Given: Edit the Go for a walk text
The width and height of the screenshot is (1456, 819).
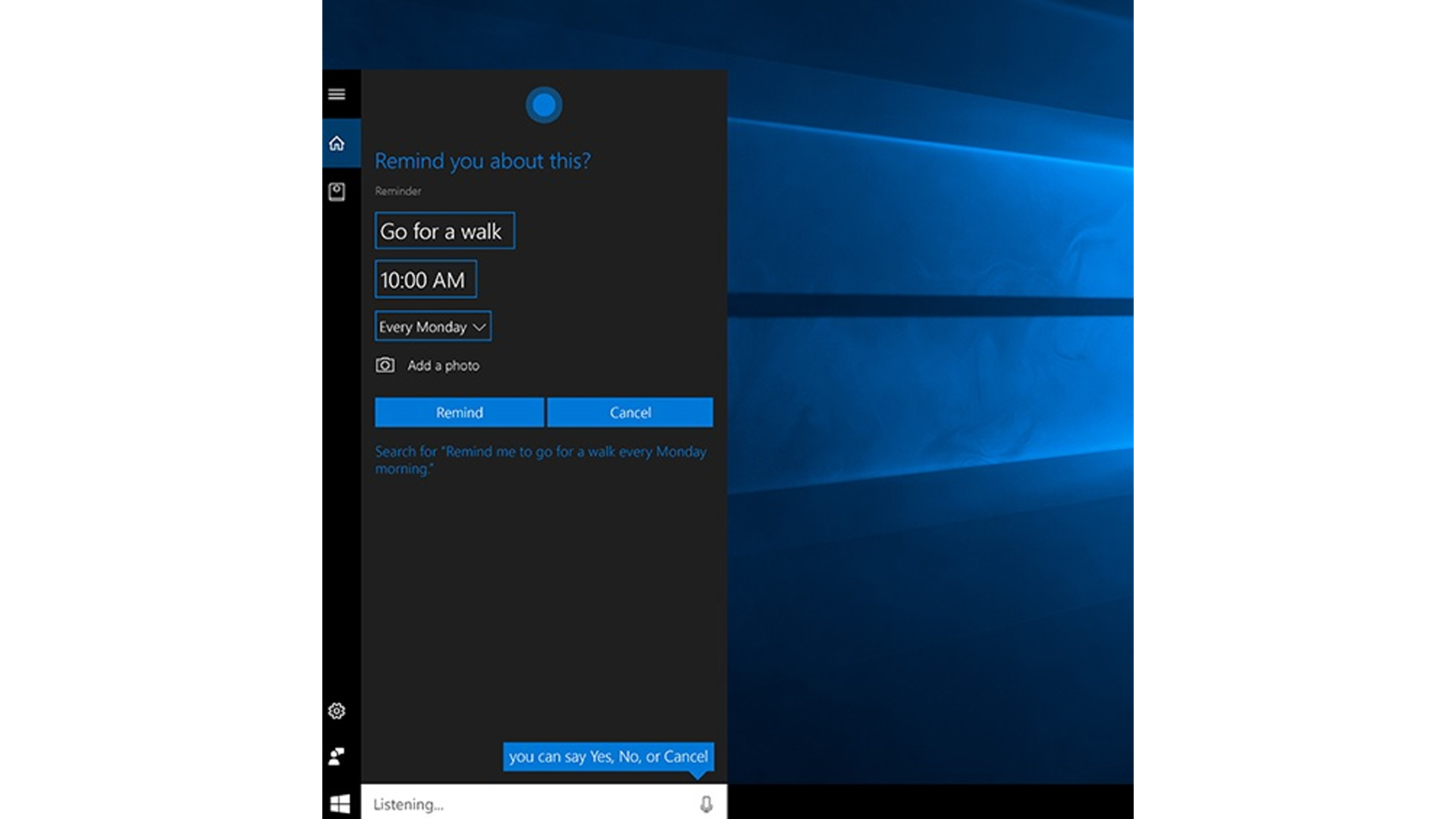Looking at the screenshot, I should coord(444,231).
